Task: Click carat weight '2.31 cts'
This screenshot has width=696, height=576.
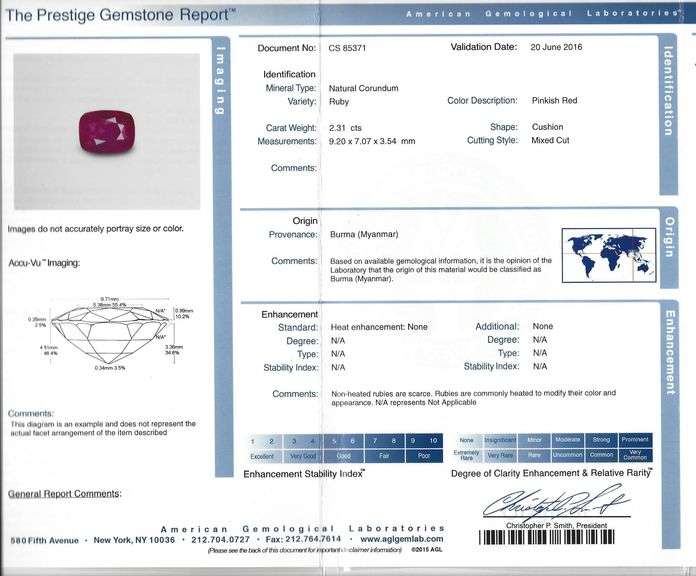Action: pos(345,128)
